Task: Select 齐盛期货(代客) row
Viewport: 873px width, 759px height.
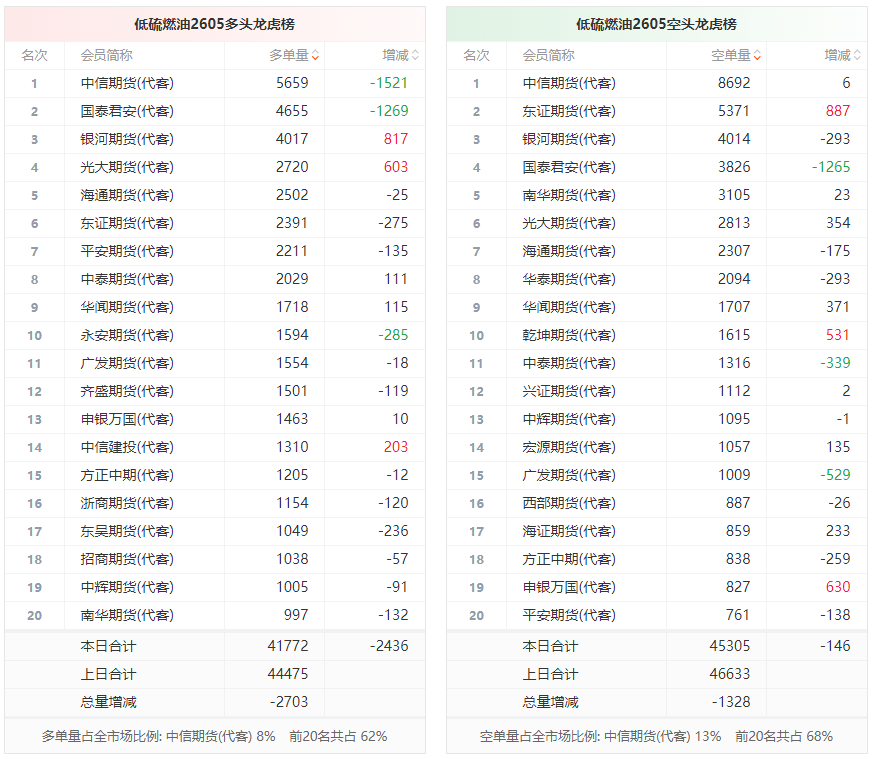Action: tap(215, 391)
